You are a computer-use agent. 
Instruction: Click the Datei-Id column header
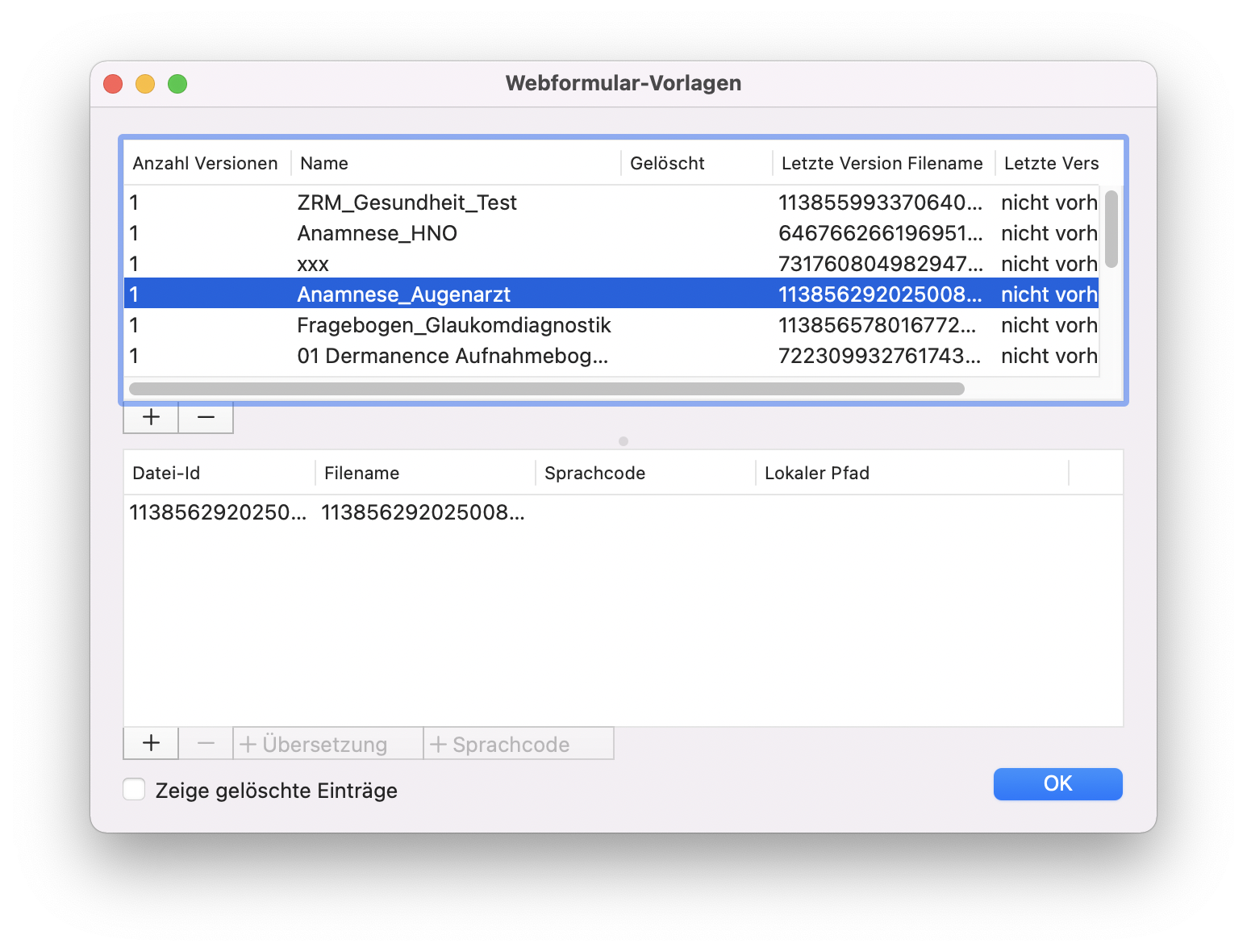point(219,473)
